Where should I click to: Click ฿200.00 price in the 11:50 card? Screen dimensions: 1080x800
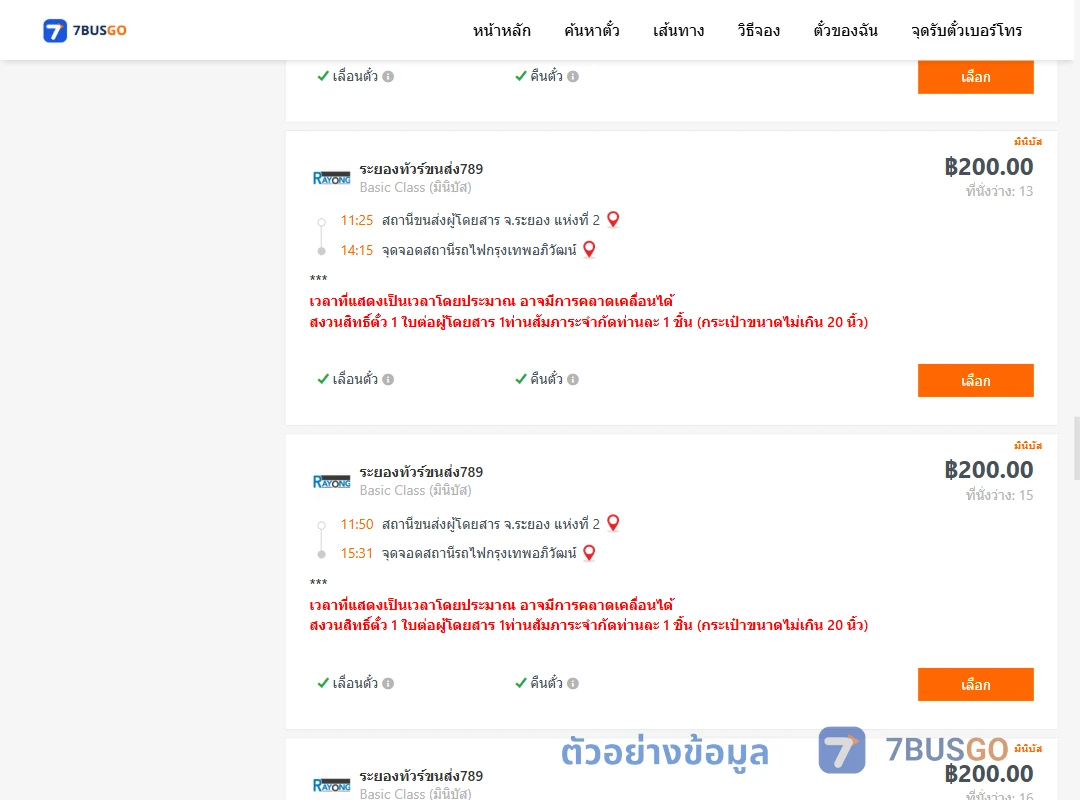989,470
